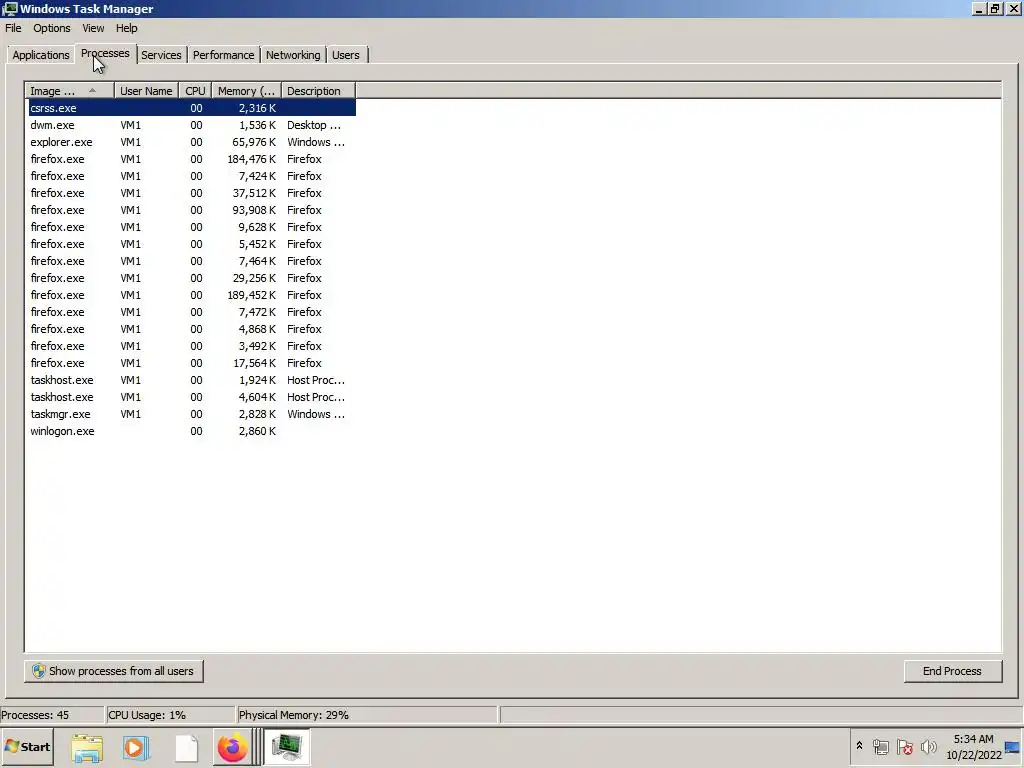Sort by Image Name column header
The width and height of the screenshot is (1024, 768).
70,91
